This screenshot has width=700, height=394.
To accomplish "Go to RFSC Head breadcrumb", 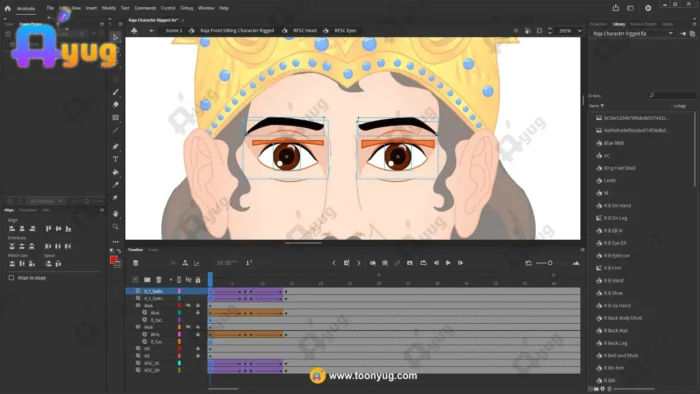I will pos(305,30).
